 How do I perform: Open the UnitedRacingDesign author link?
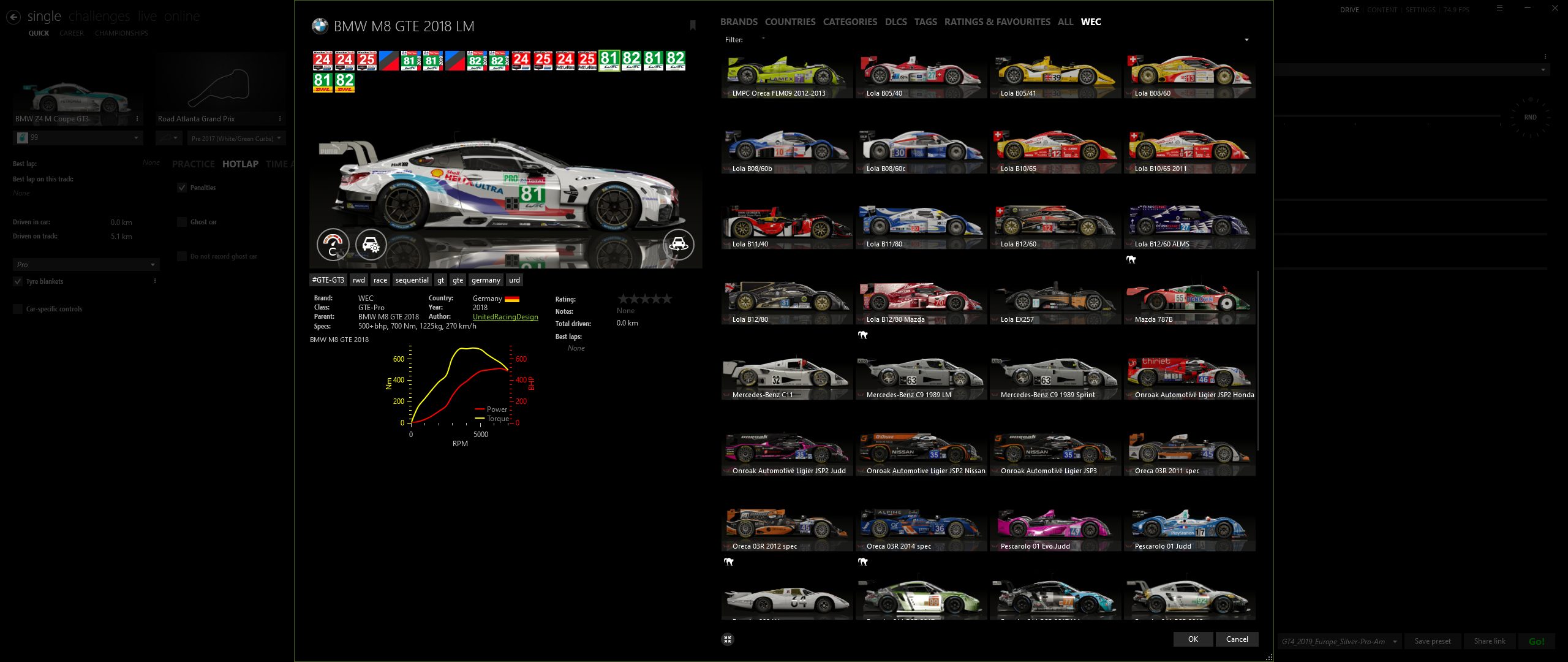point(505,317)
